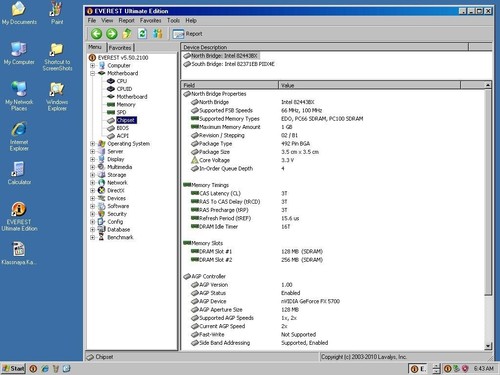Select the Chipset tree item

[x=126, y=120]
